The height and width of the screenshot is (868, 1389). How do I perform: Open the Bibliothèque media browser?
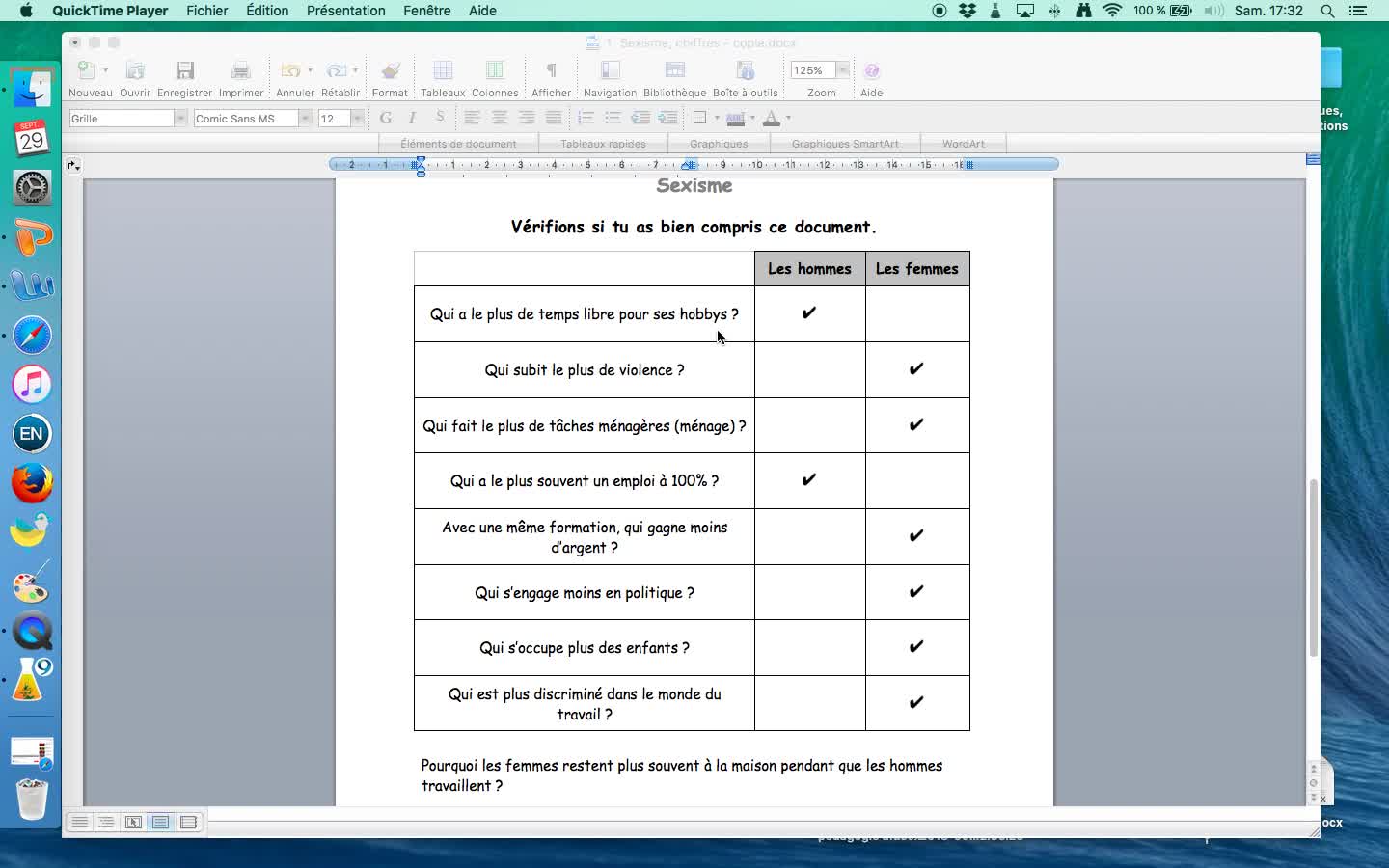[x=674, y=71]
